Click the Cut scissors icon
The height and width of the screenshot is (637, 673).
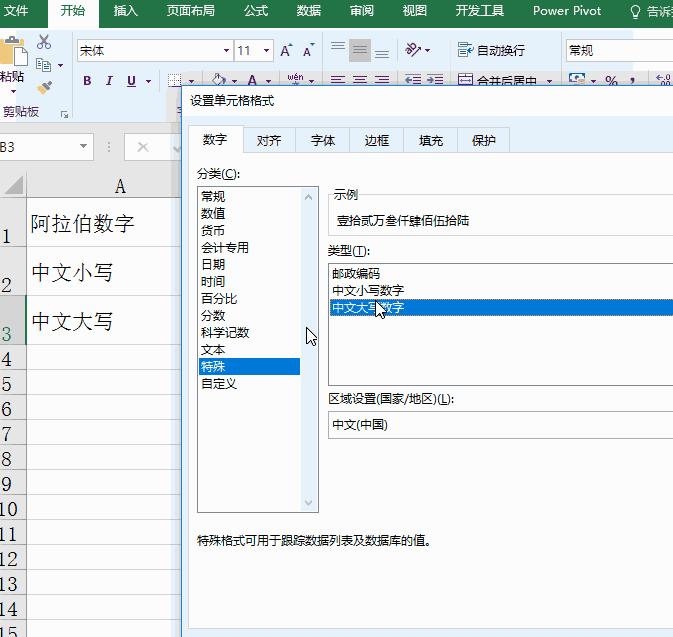[x=44, y=42]
